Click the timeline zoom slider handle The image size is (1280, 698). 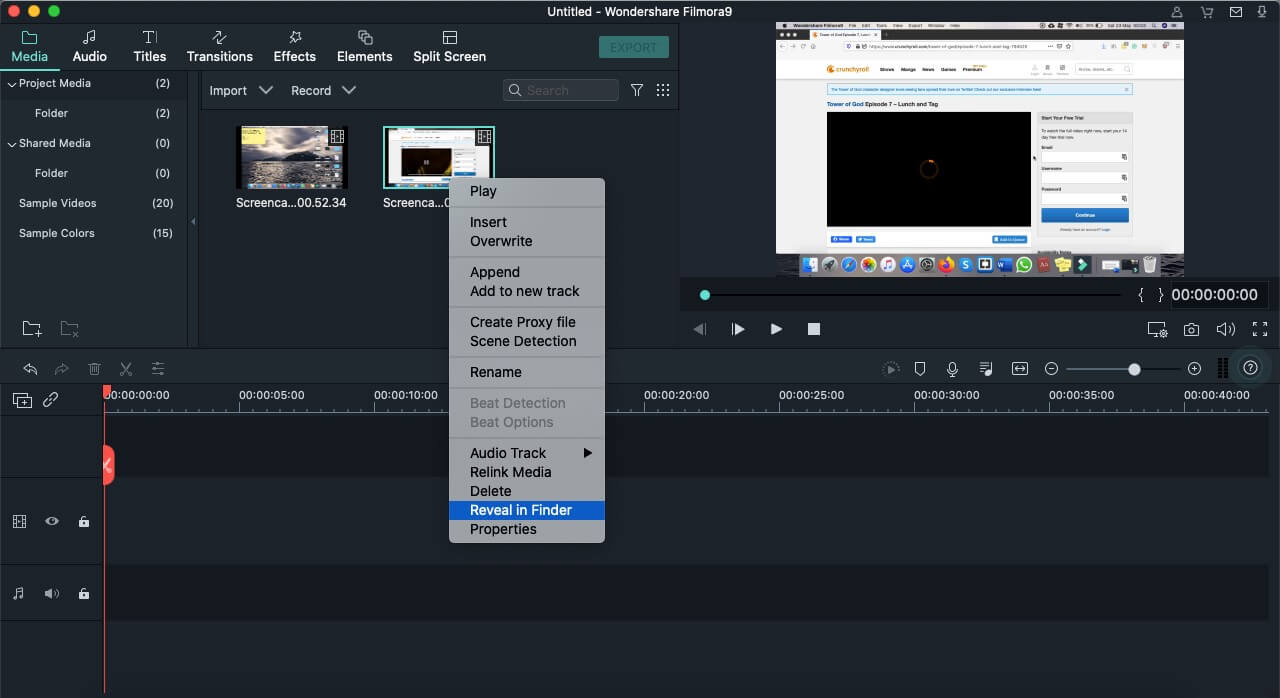tap(1134, 369)
